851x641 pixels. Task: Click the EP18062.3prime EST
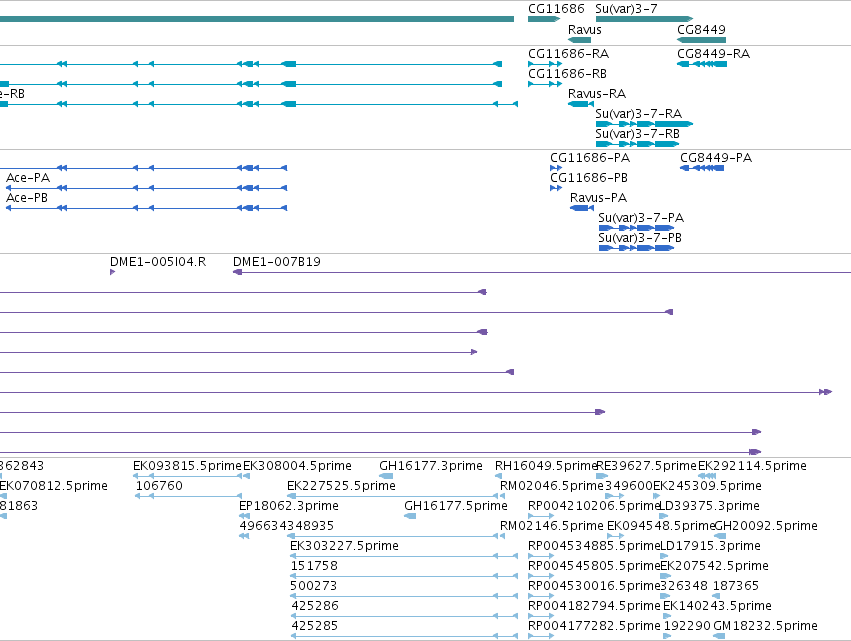click(244, 516)
